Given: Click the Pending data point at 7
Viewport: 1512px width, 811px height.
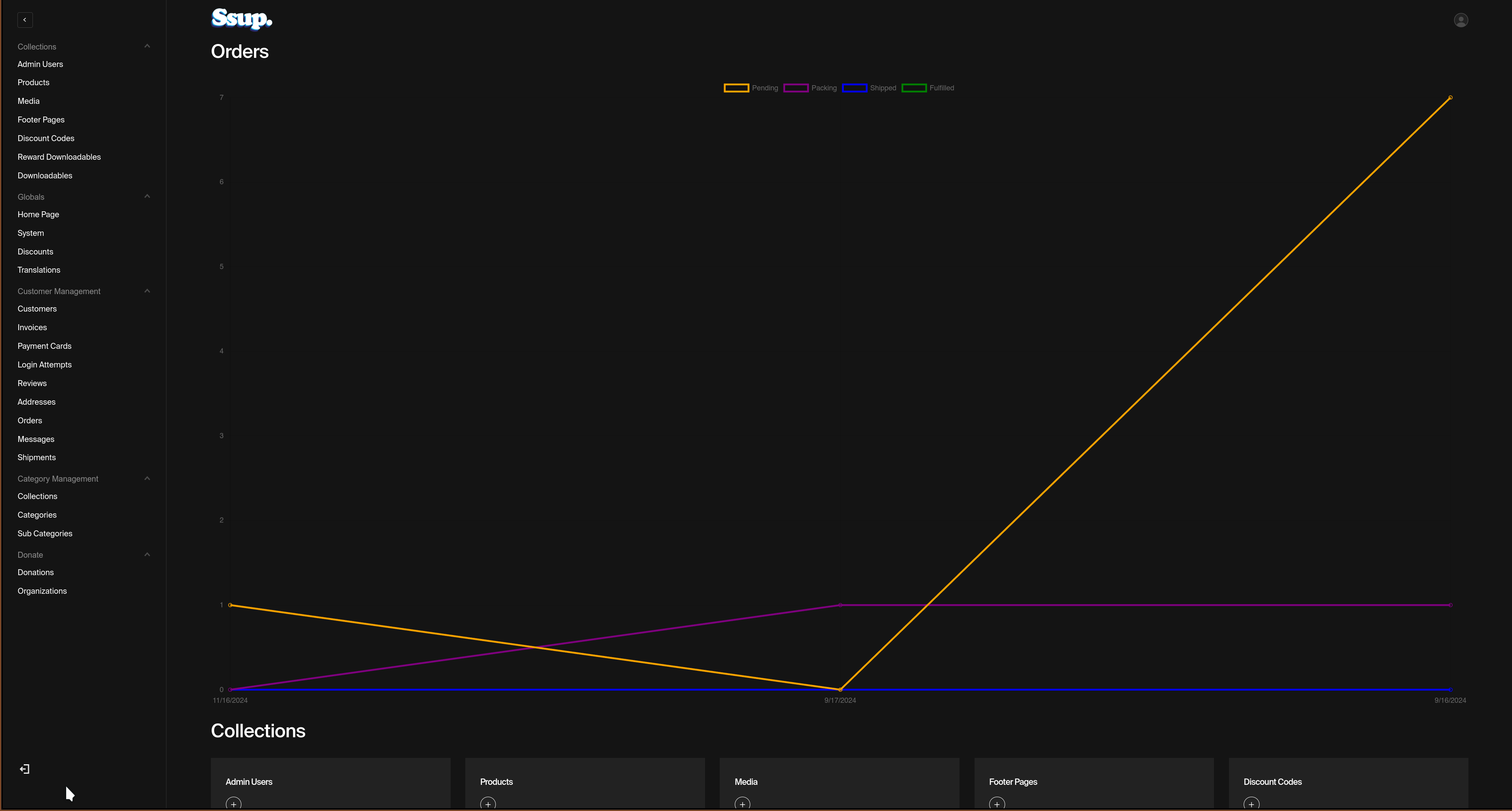Looking at the screenshot, I should (x=1450, y=98).
